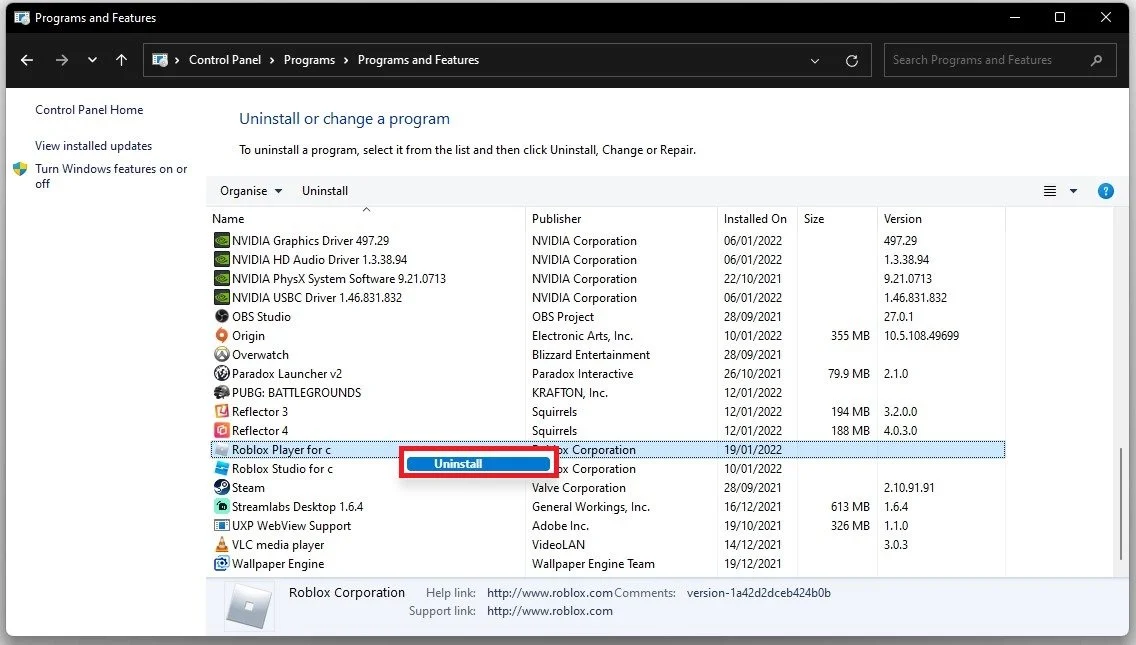Open the recent locations dropdown arrow

tap(92, 60)
